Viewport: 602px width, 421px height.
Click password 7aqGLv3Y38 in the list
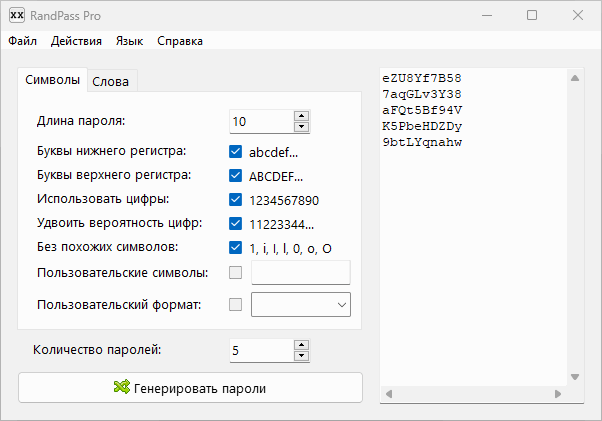[x=422, y=94]
